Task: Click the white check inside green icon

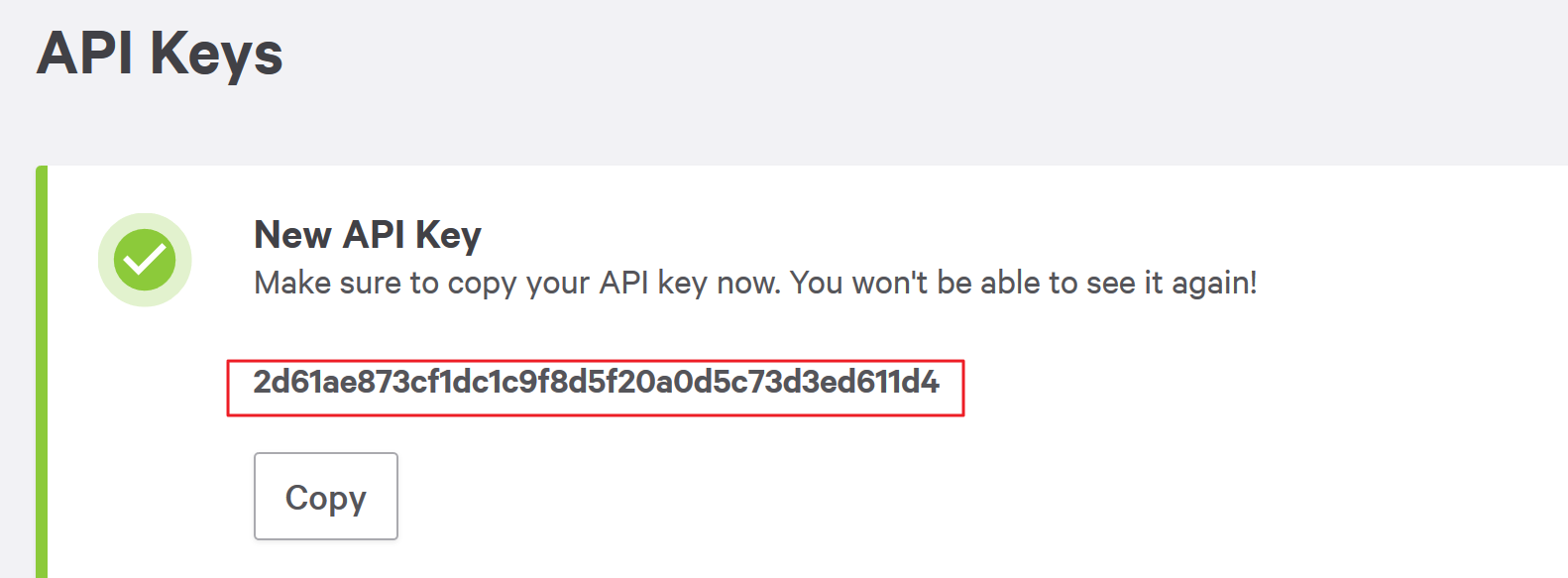Action: click(145, 260)
